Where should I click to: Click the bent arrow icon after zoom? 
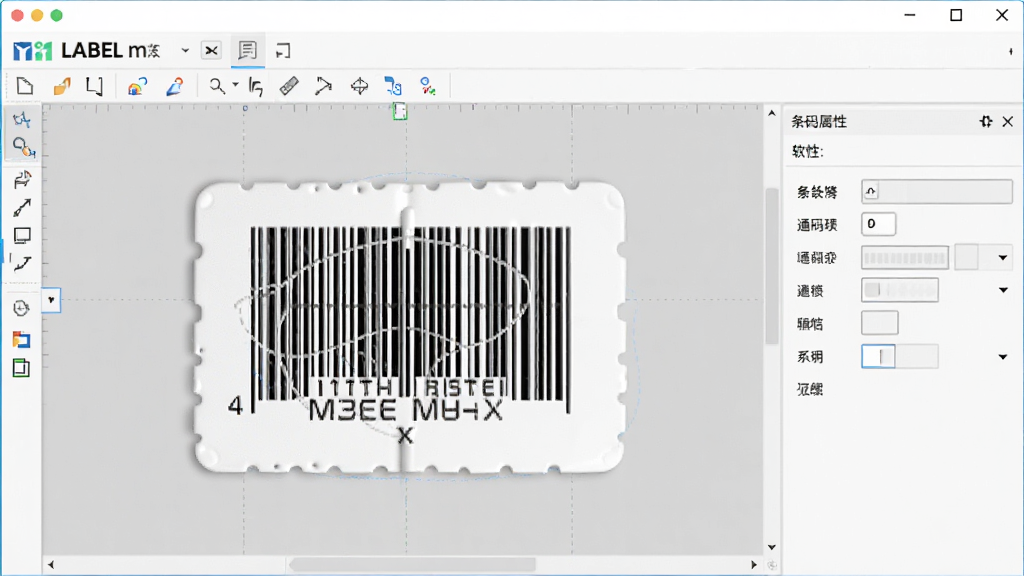(x=256, y=87)
